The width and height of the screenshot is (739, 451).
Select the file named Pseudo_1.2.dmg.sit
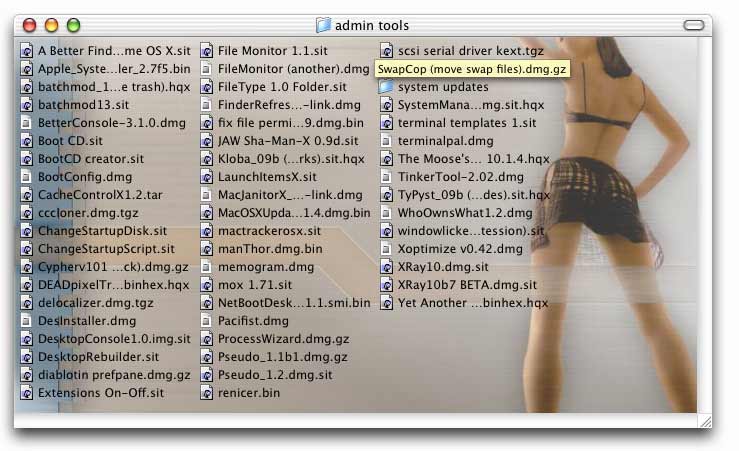275,375
